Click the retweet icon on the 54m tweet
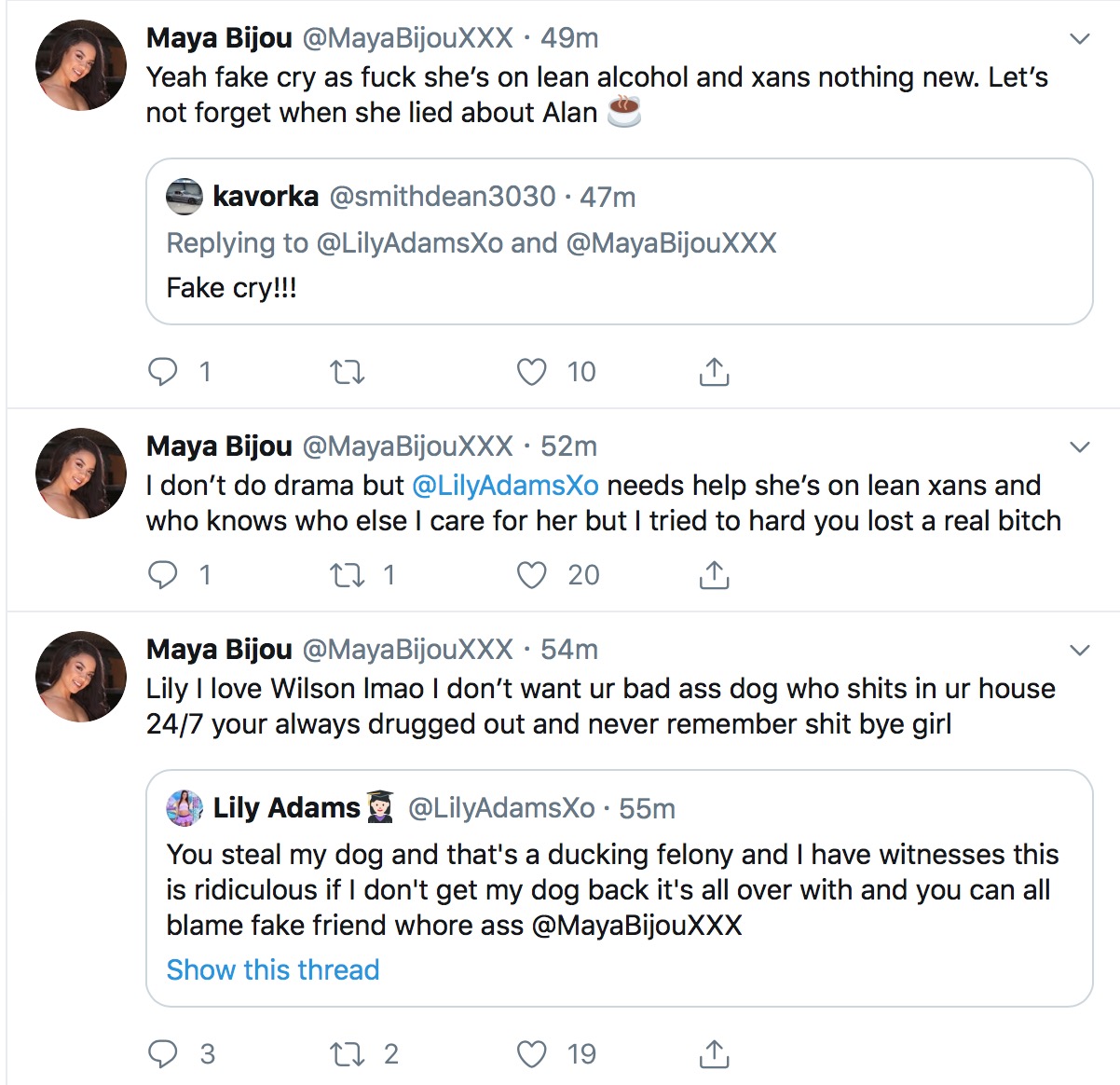 (x=346, y=1053)
